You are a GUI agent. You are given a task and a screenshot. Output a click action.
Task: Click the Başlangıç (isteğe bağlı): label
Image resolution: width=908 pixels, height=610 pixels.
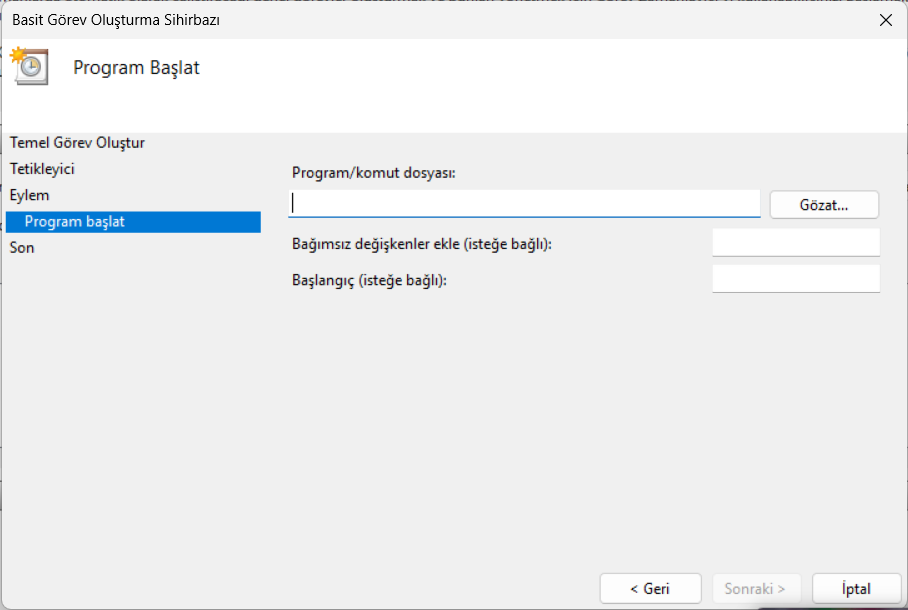tap(369, 280)
